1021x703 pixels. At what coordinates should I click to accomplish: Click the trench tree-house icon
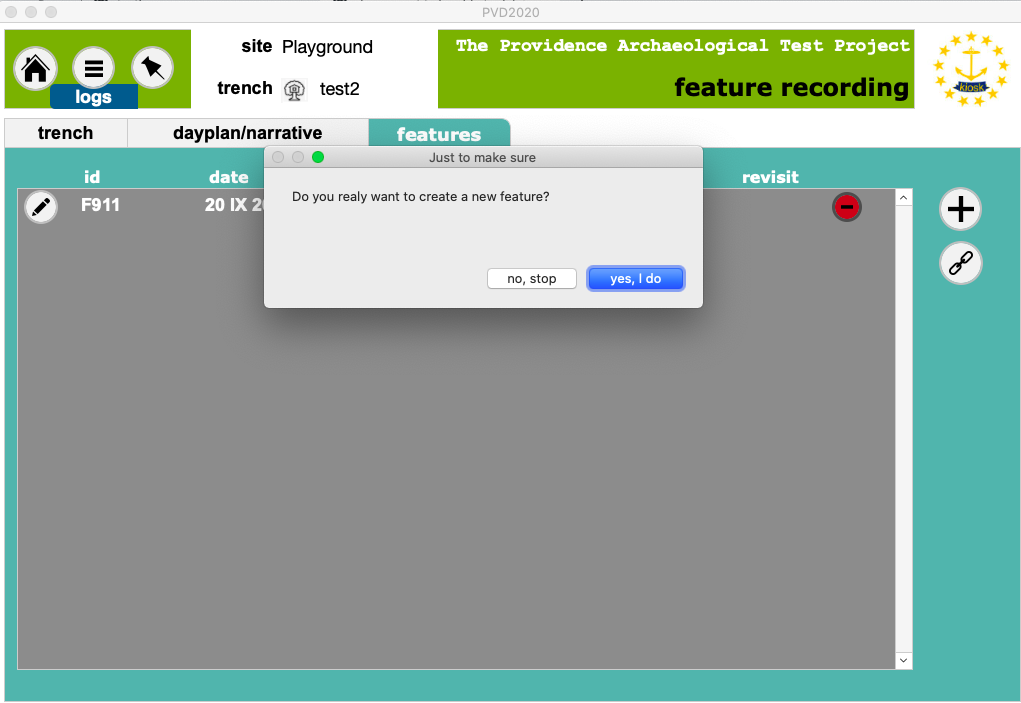point(294,89)
